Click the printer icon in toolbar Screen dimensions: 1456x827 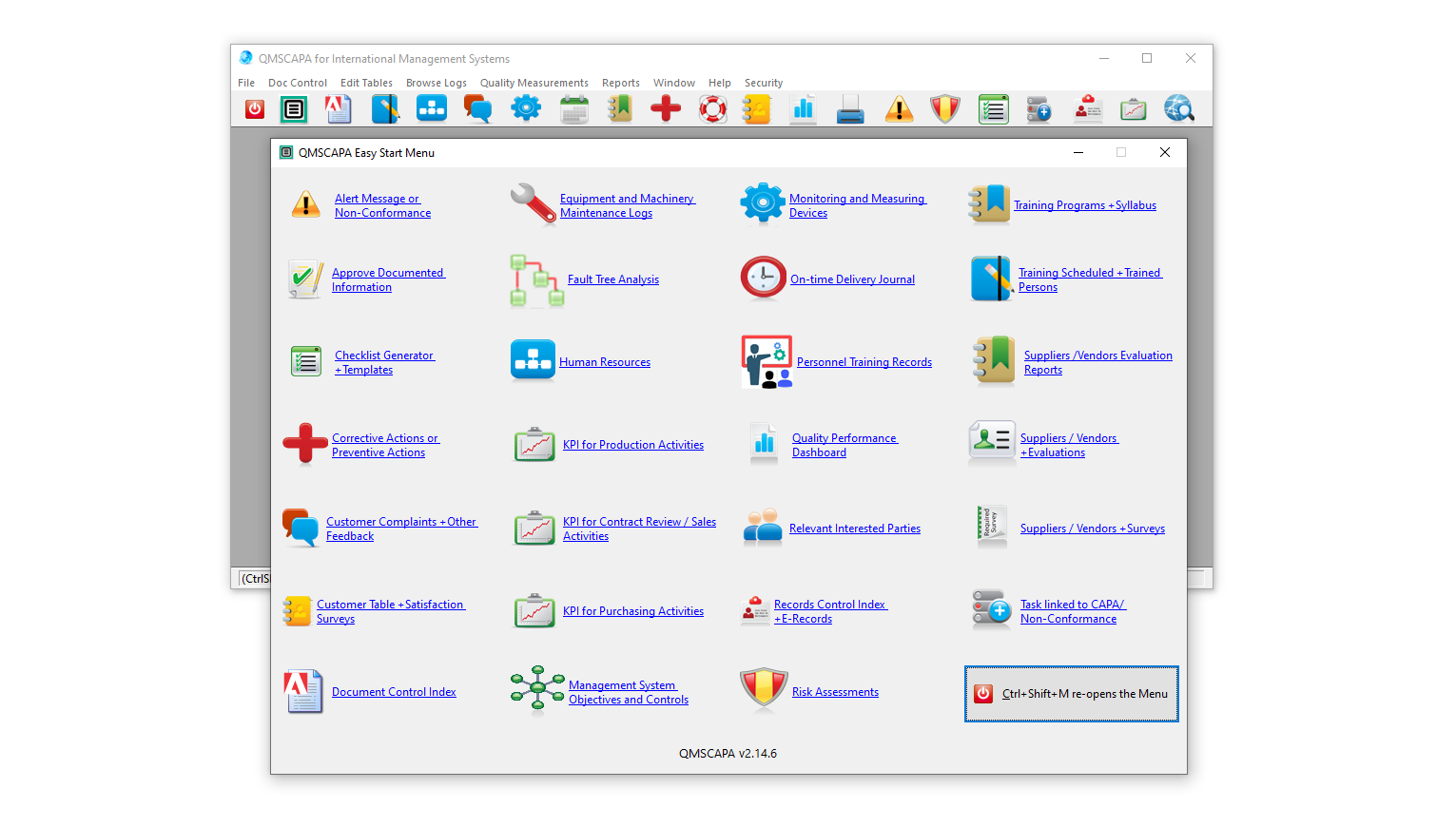point(850,110)
